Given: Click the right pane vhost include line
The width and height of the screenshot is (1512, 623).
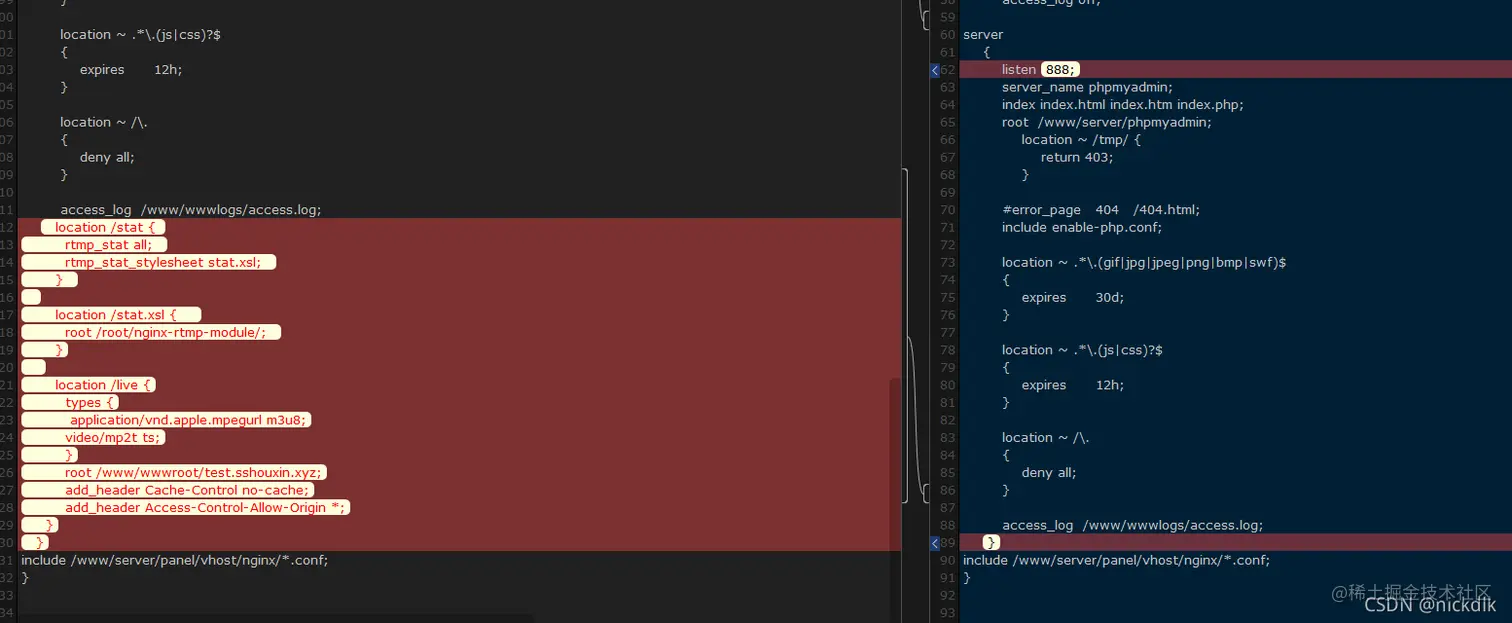Looking at the screenshot, I should point(1116,560).
